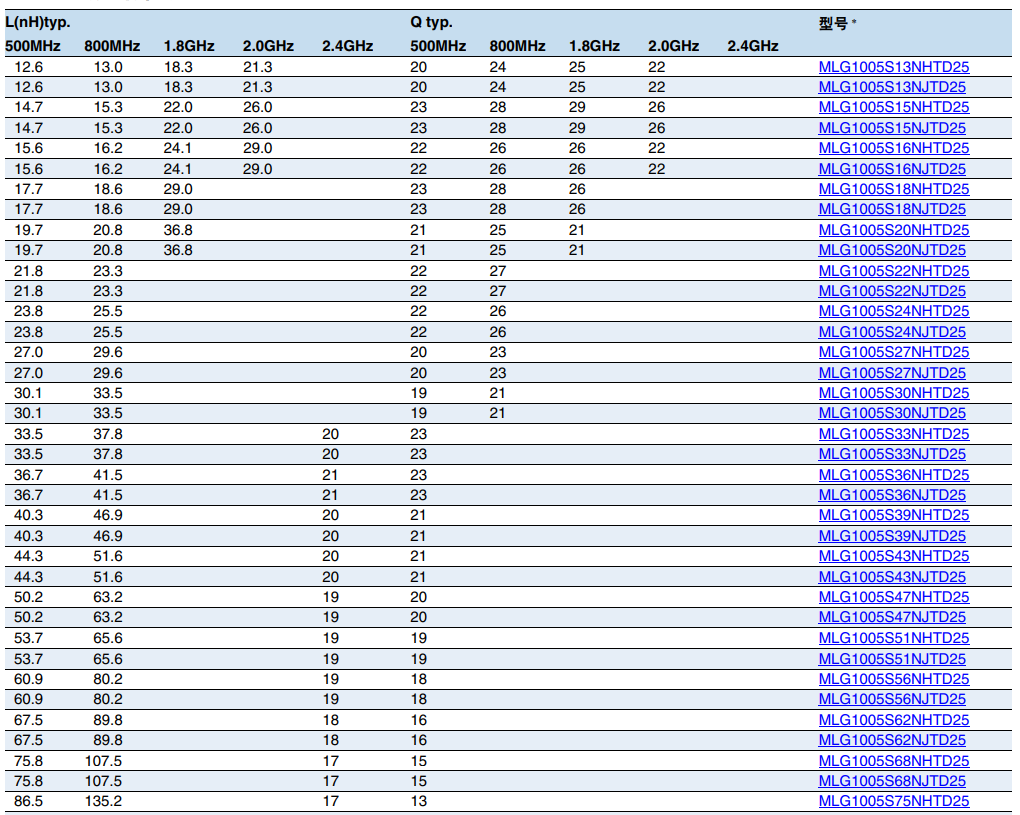The image size is (1020, 815).
Task: Open the MLG1005S22NJTD25 part link
Action: pyautogui.click(x=892, y=291)
